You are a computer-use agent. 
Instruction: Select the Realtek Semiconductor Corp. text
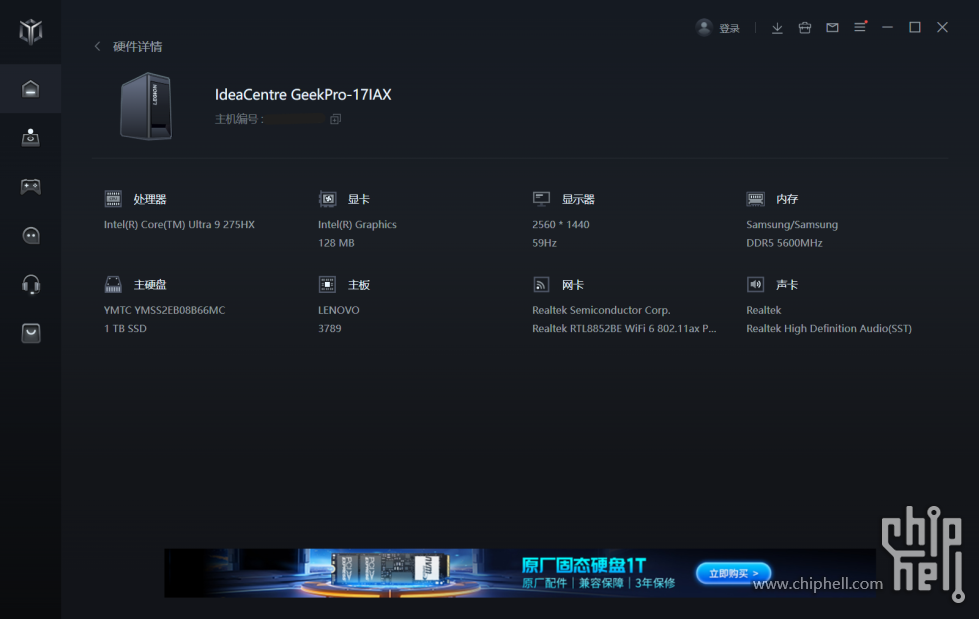[x=601, y=310]
